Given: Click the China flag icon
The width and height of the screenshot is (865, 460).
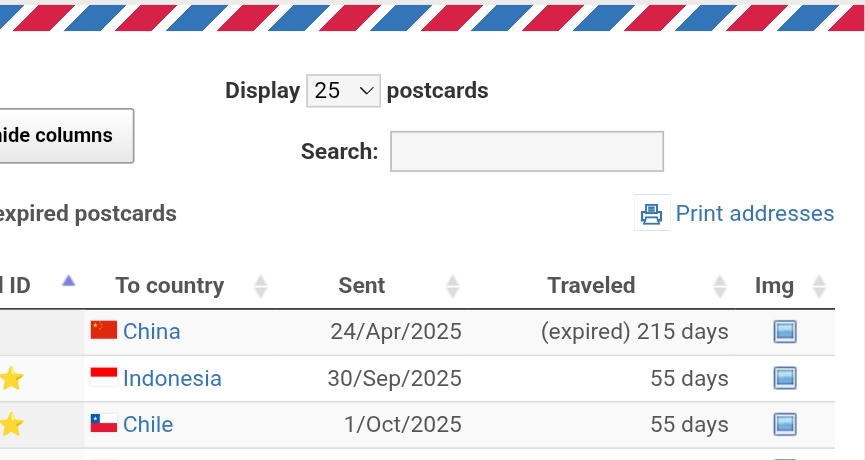Looking at the screenshot, I should point(104,330).
